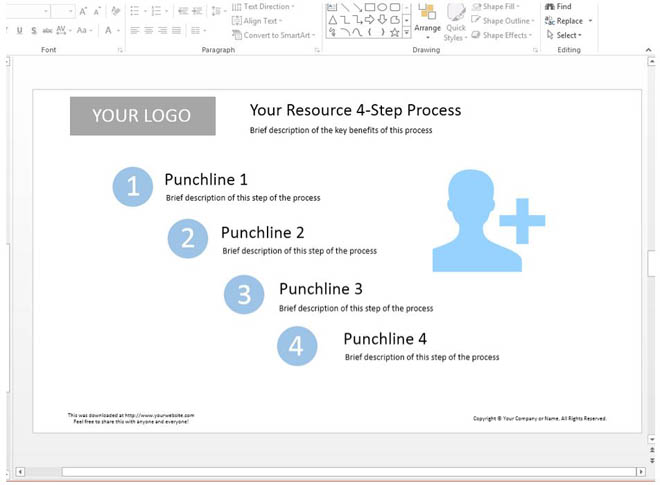
Task: Select the rectangle shape
Action: coord(370,7)
